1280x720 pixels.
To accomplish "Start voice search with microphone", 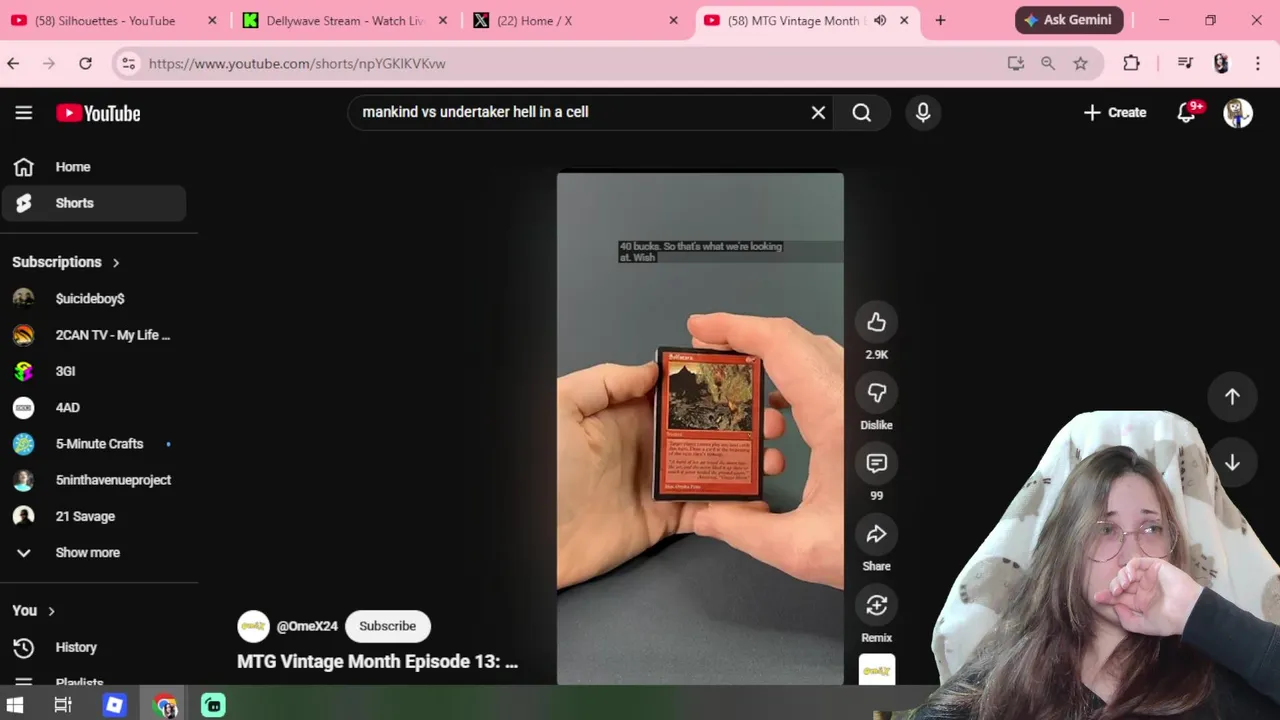I will (x=923, y=112).
